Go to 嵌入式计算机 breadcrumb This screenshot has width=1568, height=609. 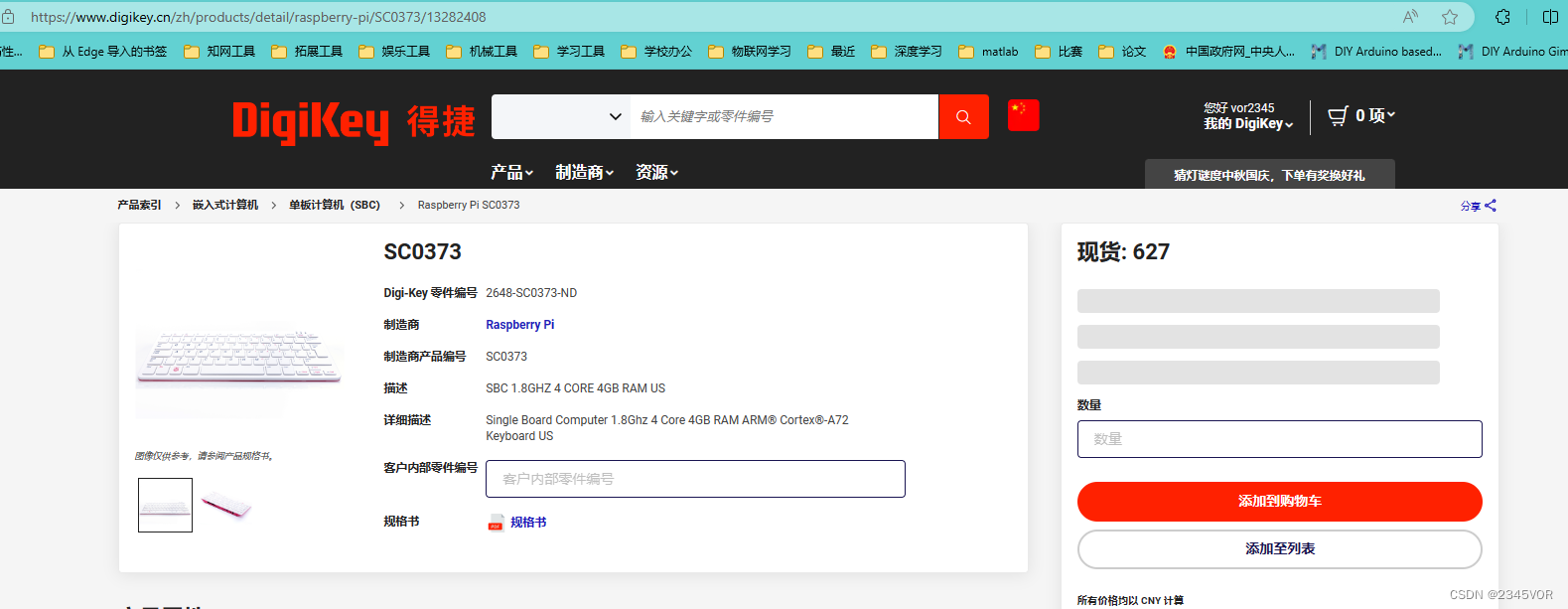point(225,205)
